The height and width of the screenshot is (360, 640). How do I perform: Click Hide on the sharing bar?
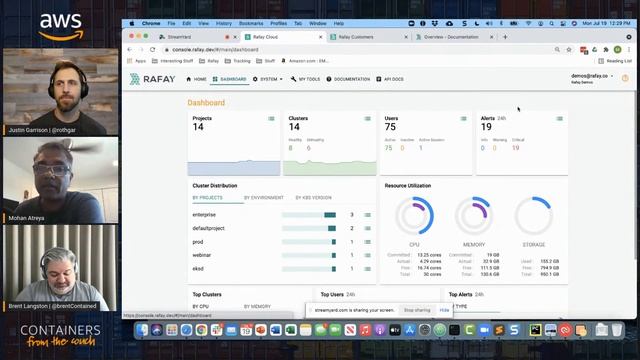(x=444, y=310)
